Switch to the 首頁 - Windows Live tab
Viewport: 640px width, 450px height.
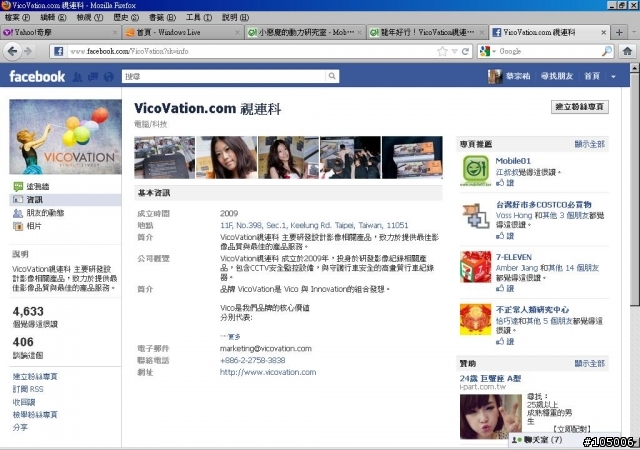coord(183,32)
